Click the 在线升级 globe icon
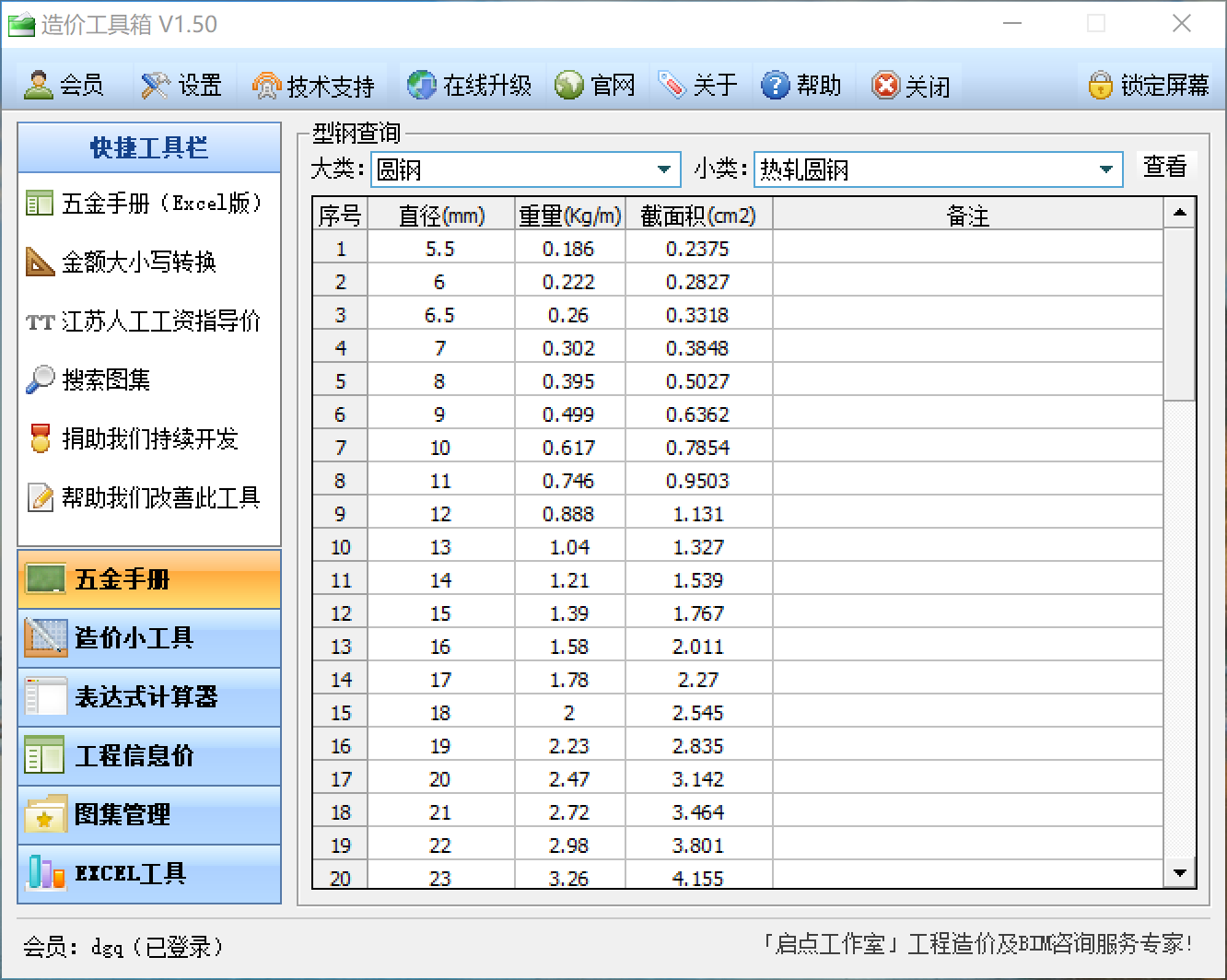 pyautogui.click(x=422, y=86)
